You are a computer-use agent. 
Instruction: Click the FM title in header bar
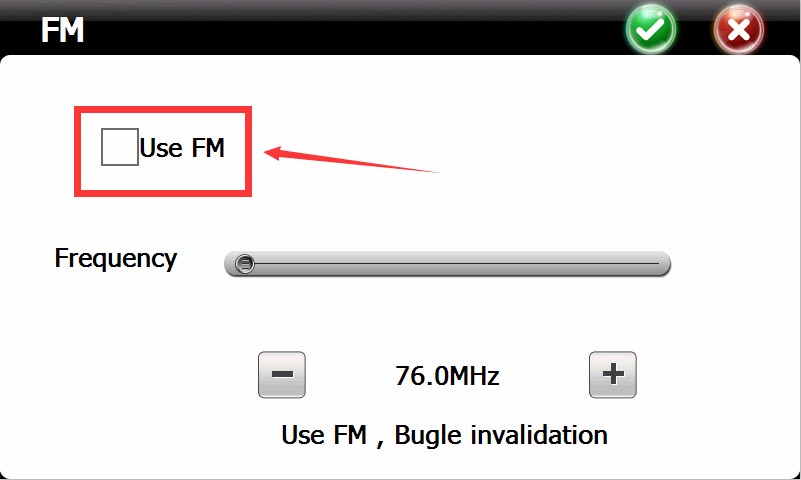pyautogui.click(x=62, y=30)
